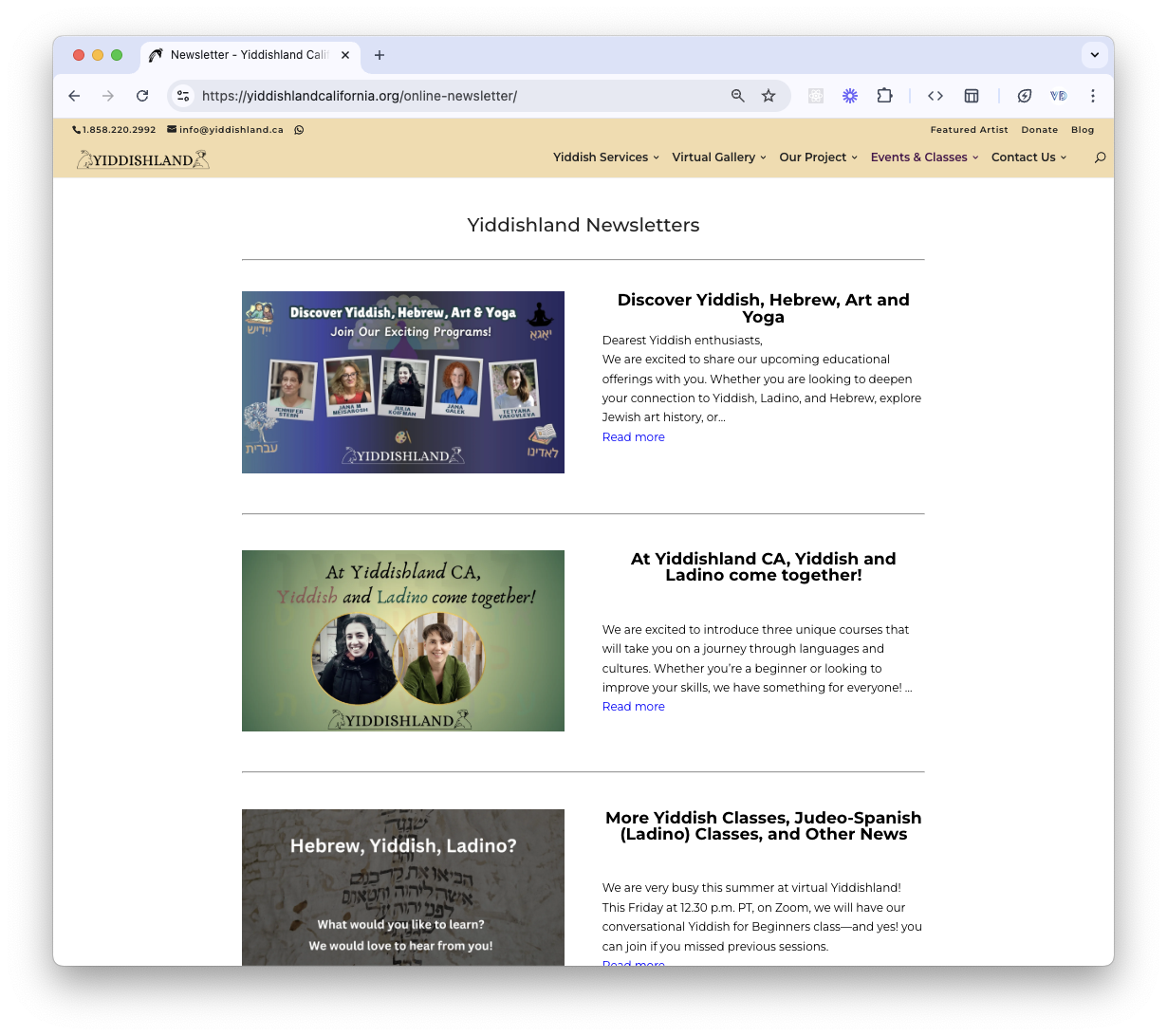Open the Yiddish and Ladino come together image
The image size is (1167, 1036).
tap(403, 640)
